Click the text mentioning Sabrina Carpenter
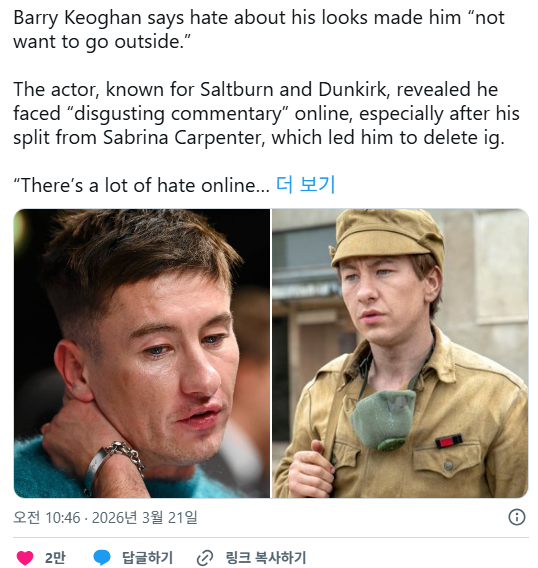This screenshot has width=538, height=568. 184,137
